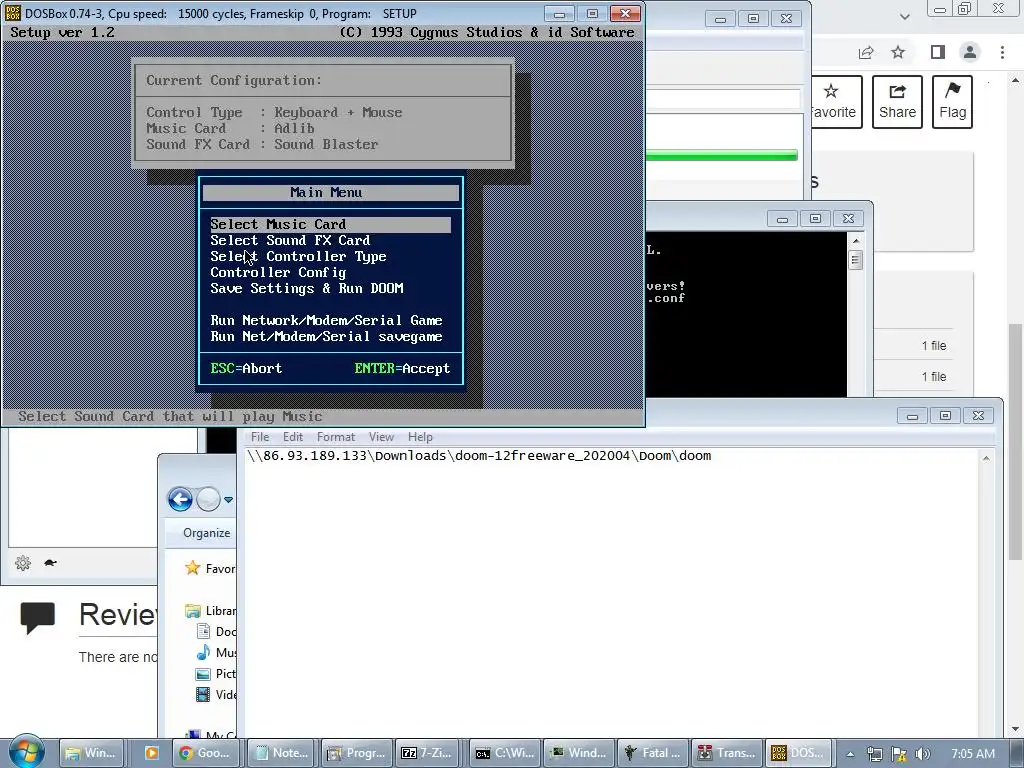Click ENTER=Accept label in setup menu

point(402,368)
